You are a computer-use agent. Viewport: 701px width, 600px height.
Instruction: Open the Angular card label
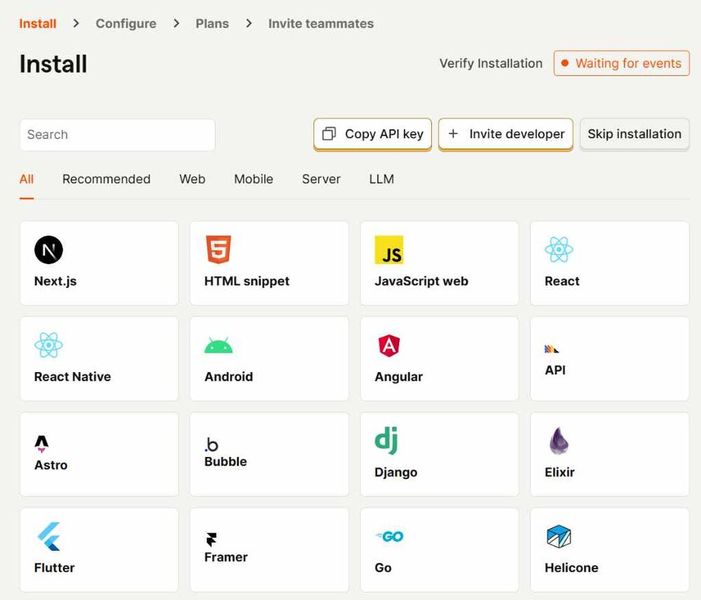pos(398,377)
